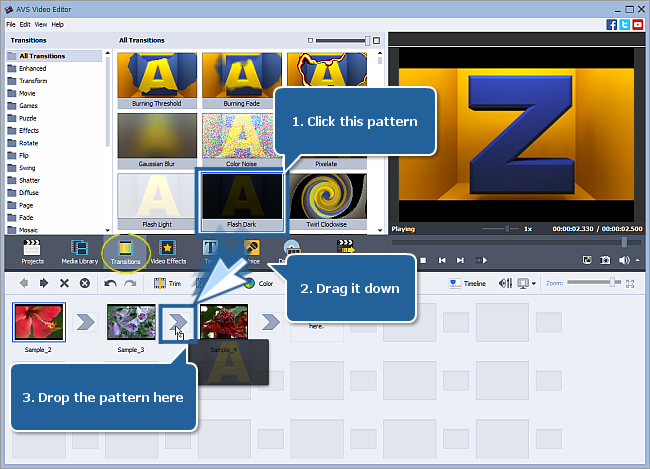Screen dimensions: 650x469
Task: Open the audio mixer icon
Action: point(505,283)
